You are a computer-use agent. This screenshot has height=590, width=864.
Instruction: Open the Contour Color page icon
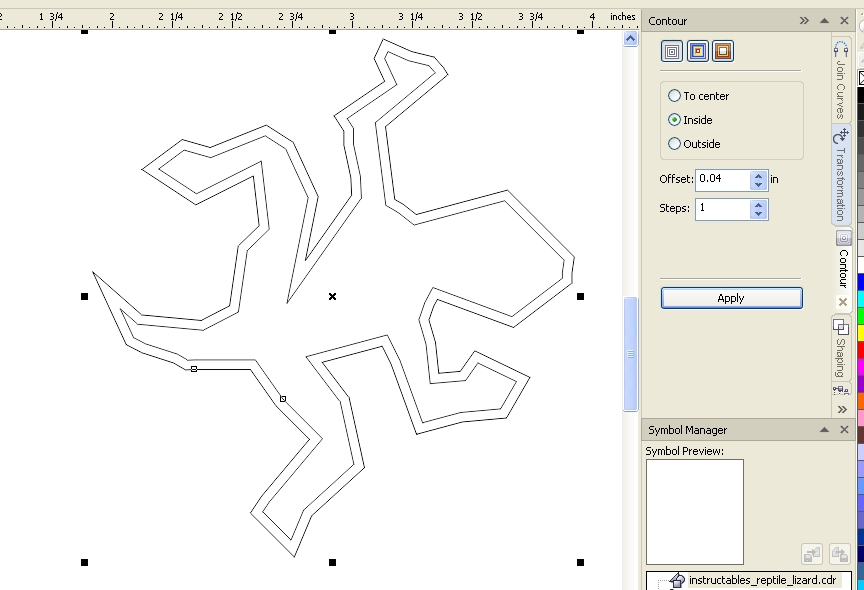click(x=698, y=52)
